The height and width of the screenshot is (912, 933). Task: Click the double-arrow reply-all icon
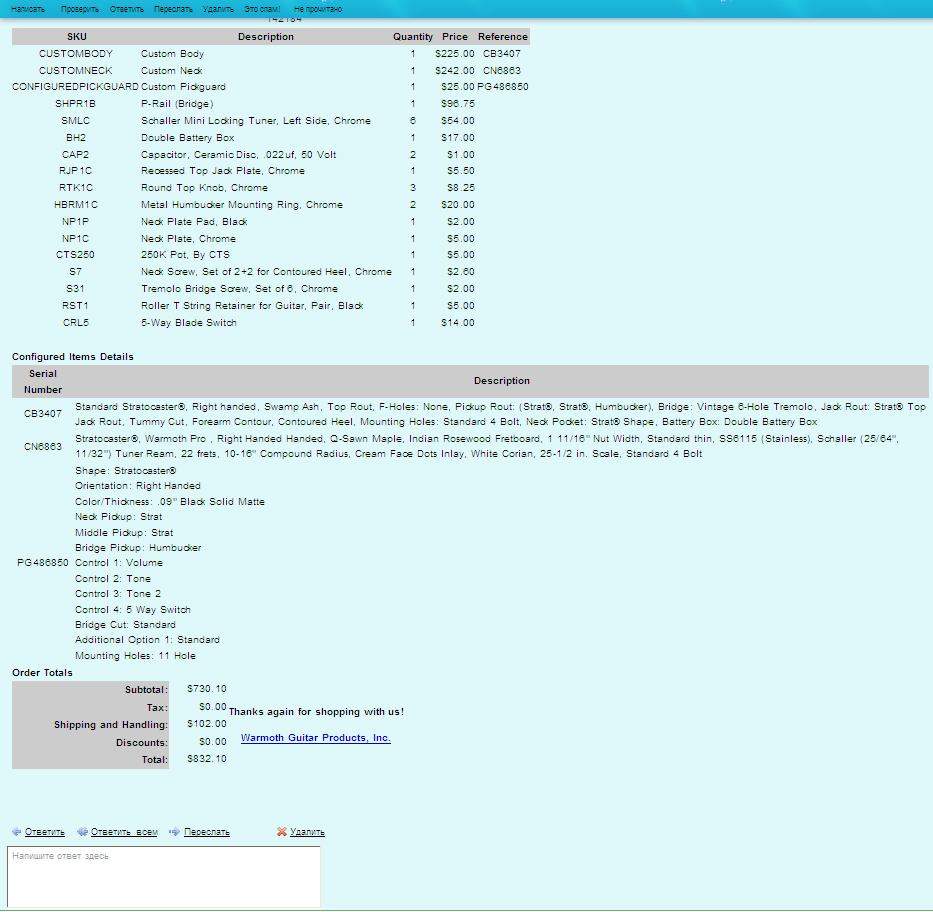point(82,832)
